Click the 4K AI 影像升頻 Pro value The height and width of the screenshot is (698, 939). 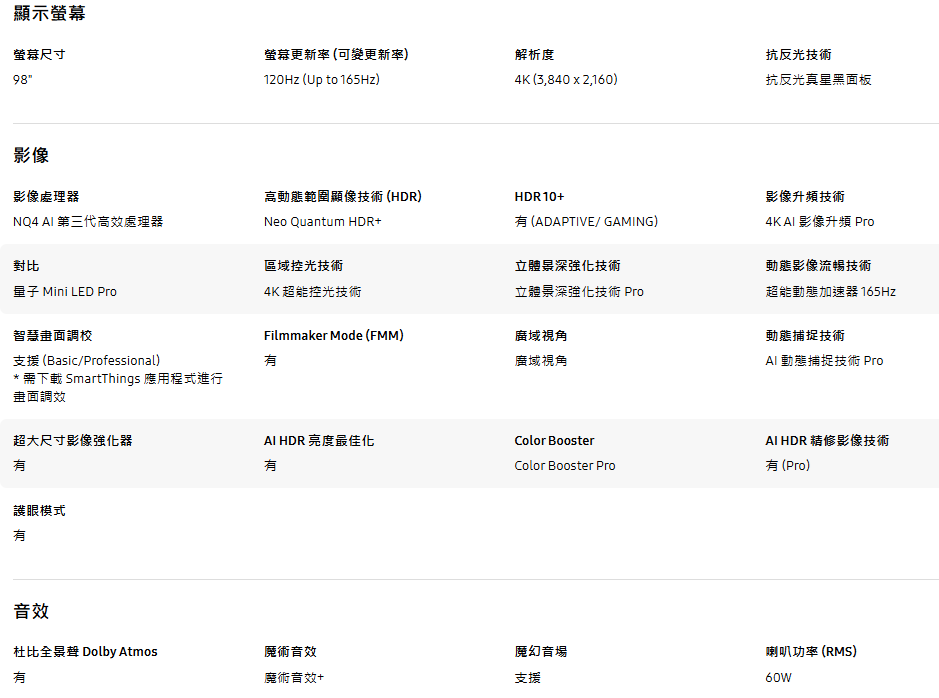point(820,222)
